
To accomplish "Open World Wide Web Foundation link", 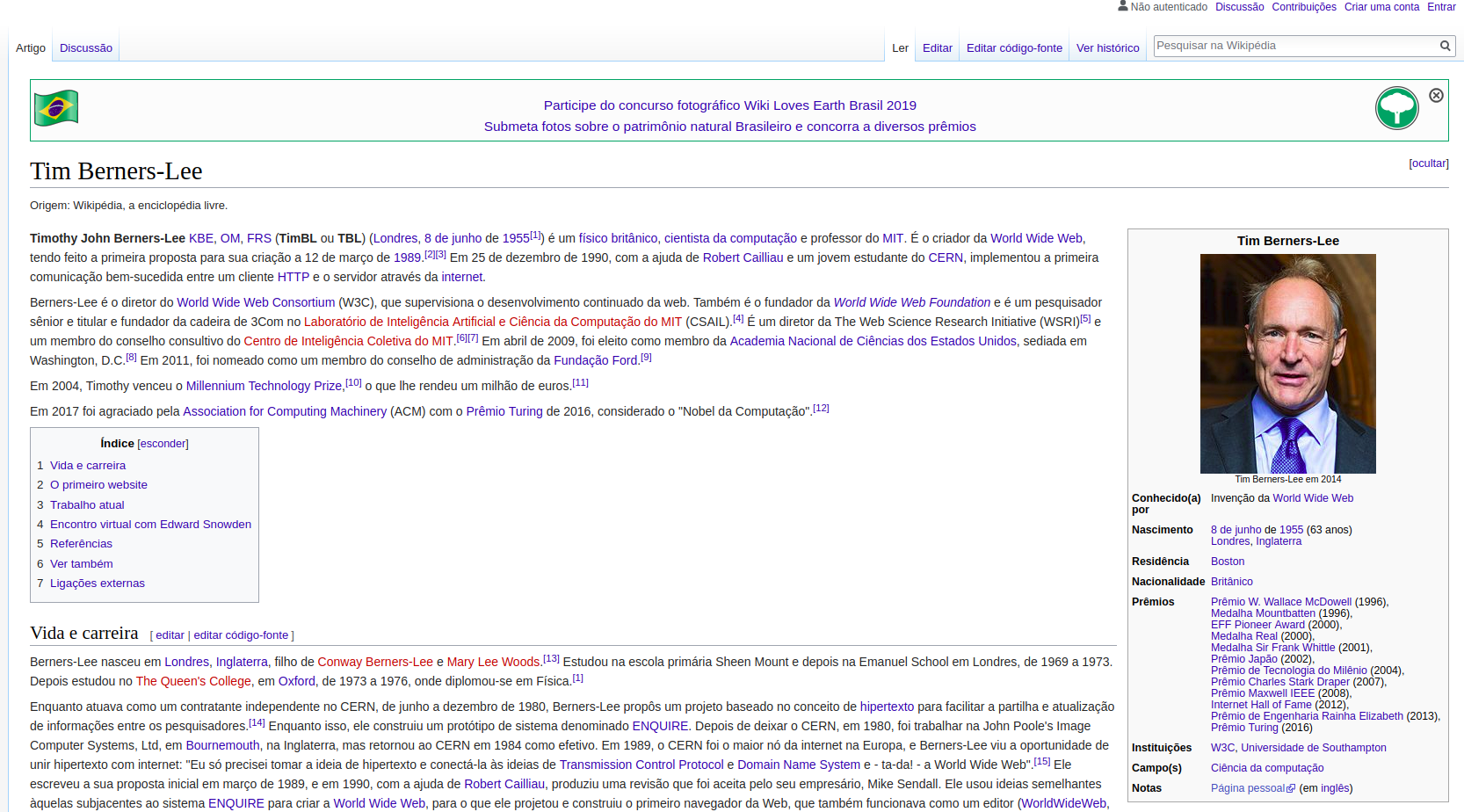I will click(911, 302).
